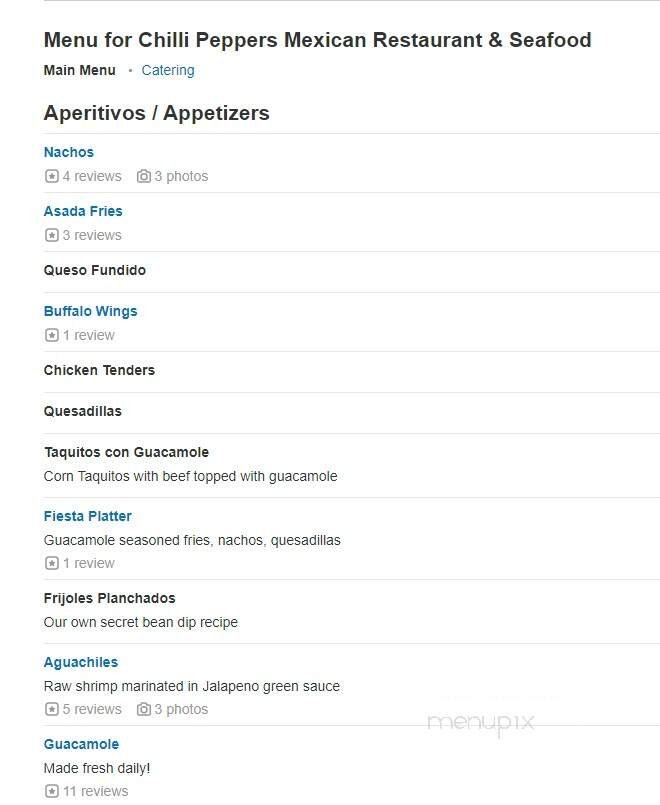Open the Guacamole item page
Viewport: 660px width, 805px height.
pyautogui.click(x=81, y=744)
